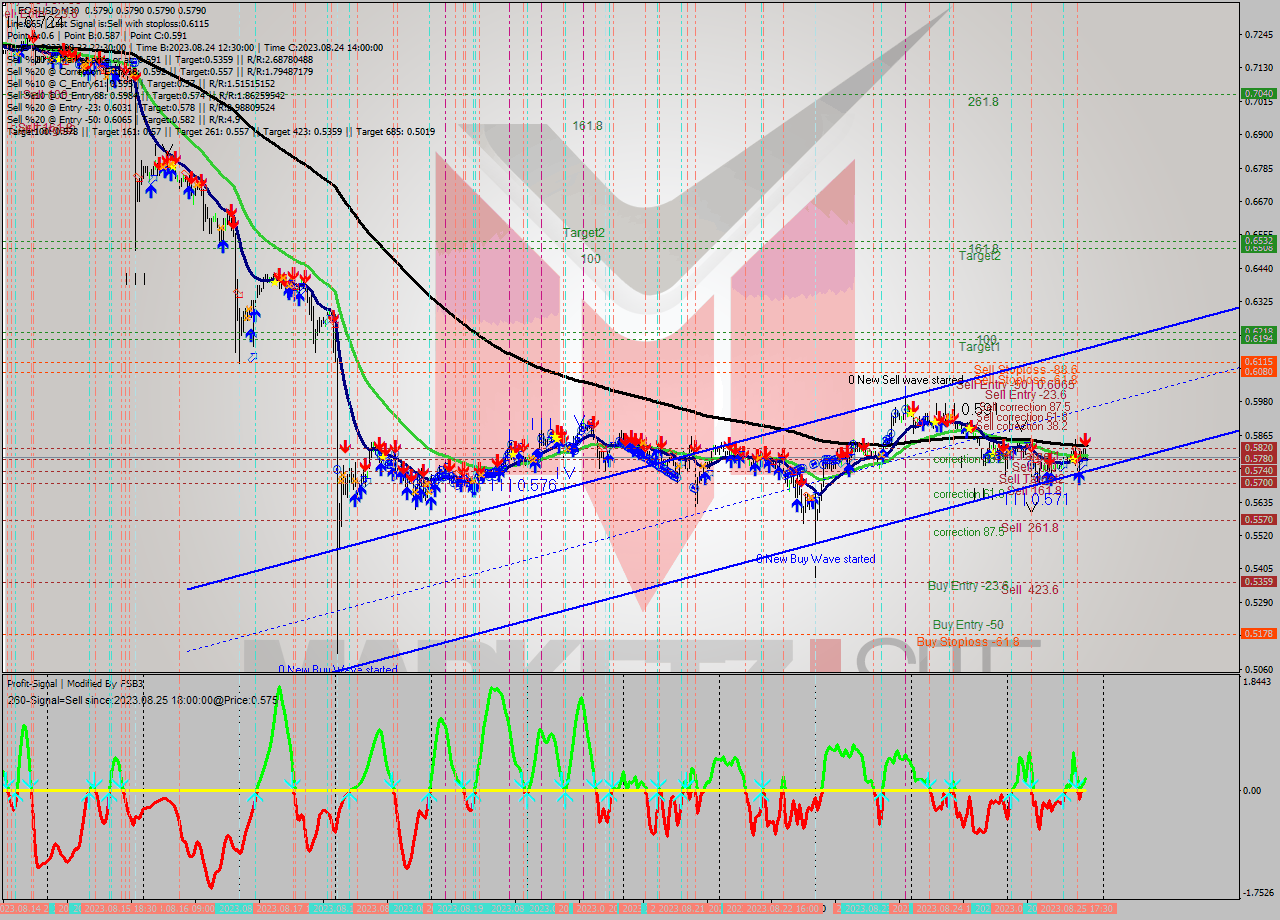Click the New Buy Wave started text
1280x920 pixels.
[817, 559]
